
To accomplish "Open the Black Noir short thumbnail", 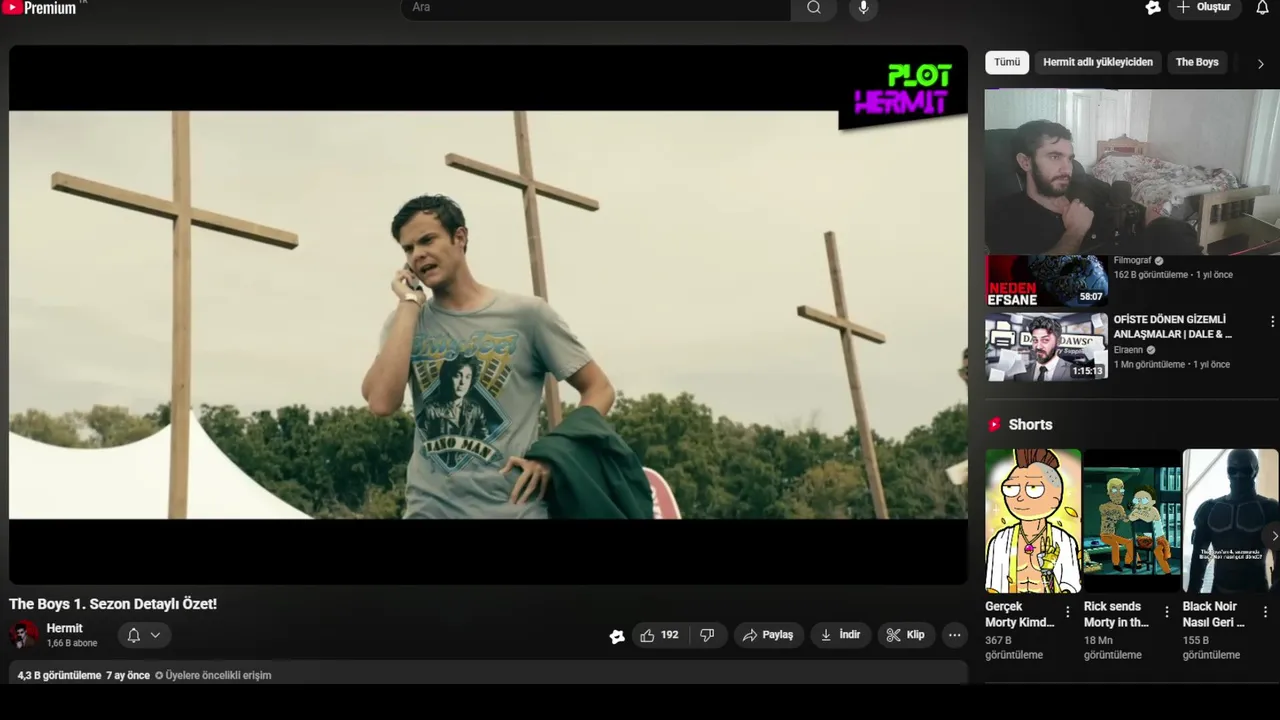I will coord(1231,521).
